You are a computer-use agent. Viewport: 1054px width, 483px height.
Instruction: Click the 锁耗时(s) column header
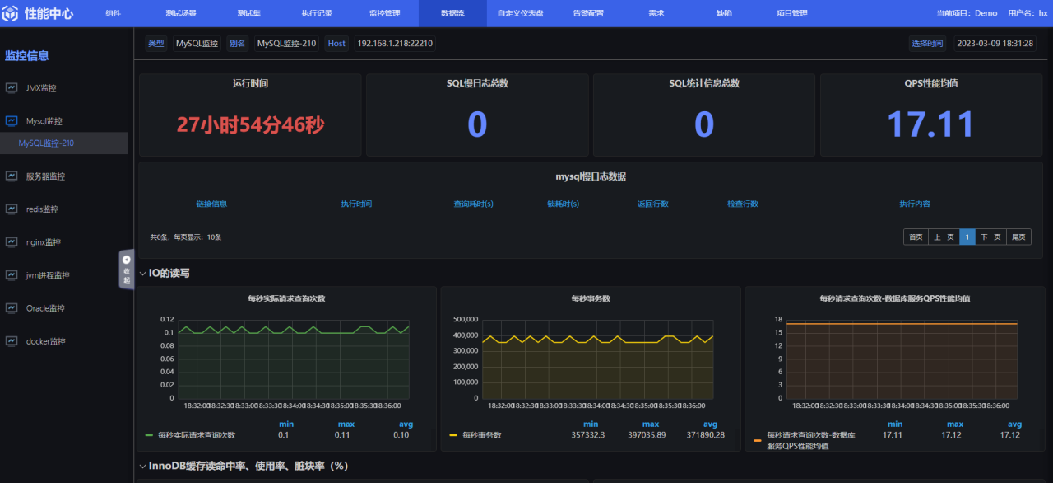(563, 204)
